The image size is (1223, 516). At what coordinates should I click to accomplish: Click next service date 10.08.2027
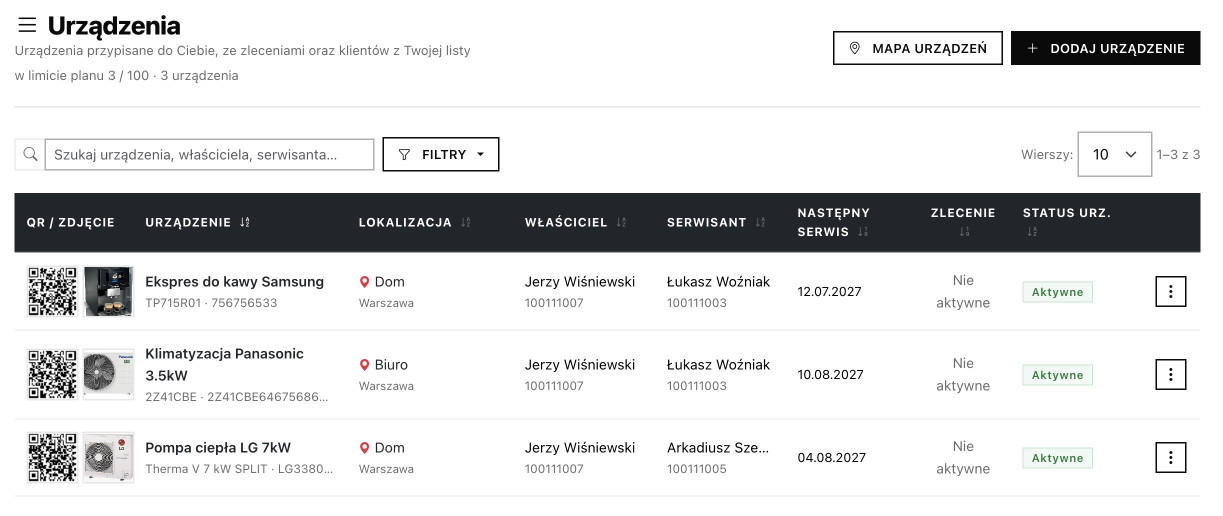(x=830, y=375)
